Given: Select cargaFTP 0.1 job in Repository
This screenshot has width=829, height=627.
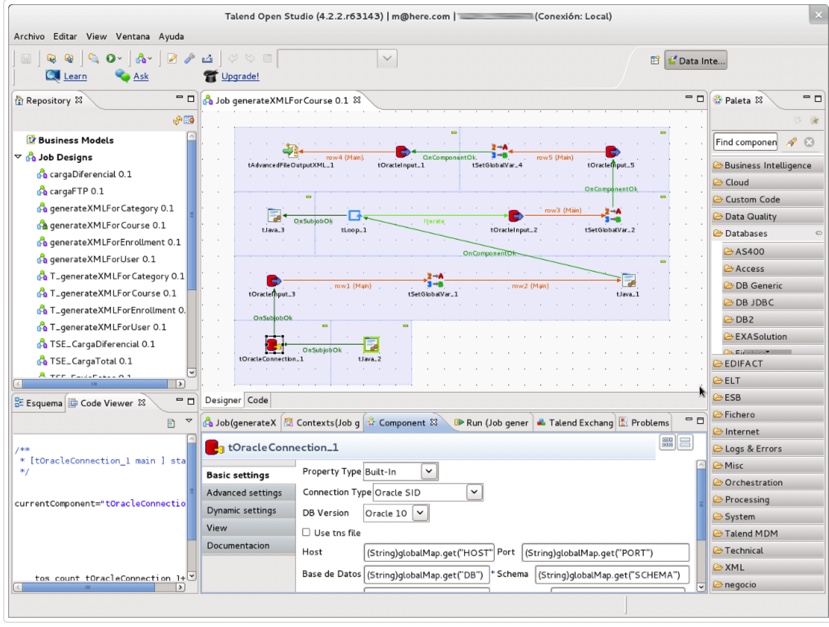Looking at the screenshot, I should (x=77, y=191).
